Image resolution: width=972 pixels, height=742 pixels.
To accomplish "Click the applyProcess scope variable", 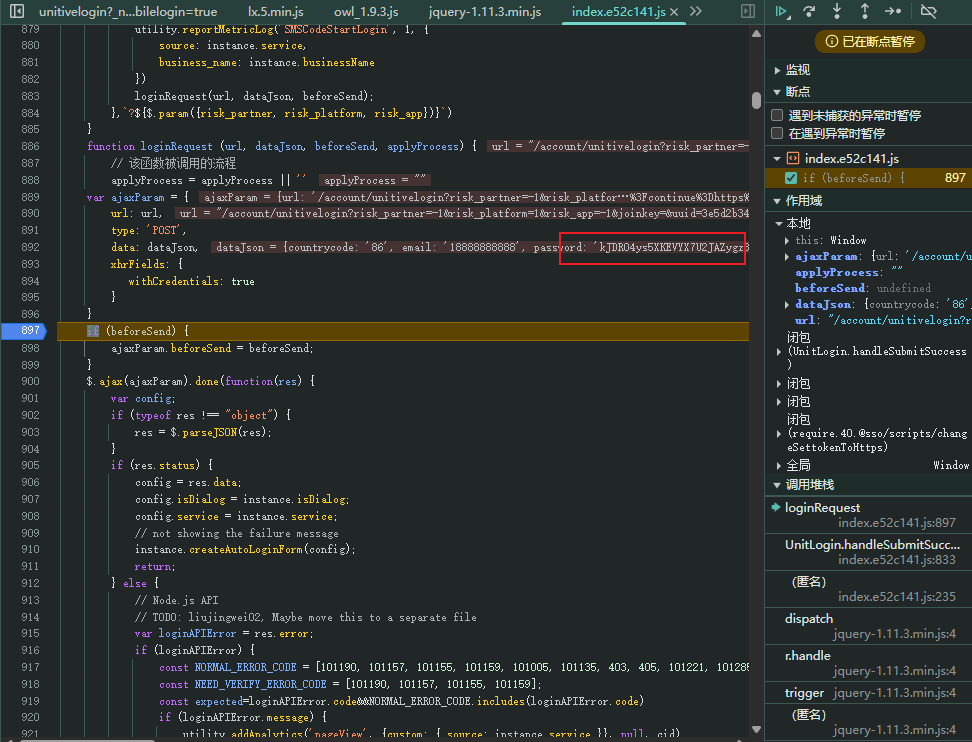I will tap(836, 272).
